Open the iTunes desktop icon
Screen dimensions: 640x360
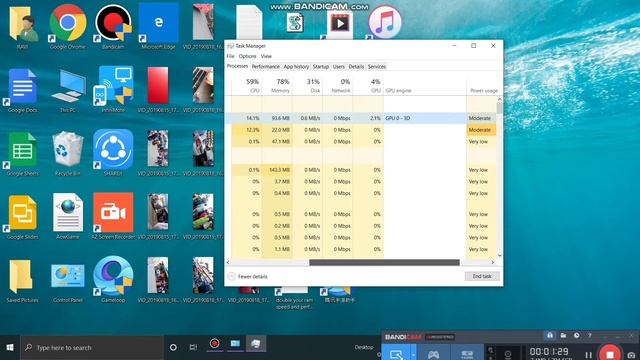(x=384, y=22)
